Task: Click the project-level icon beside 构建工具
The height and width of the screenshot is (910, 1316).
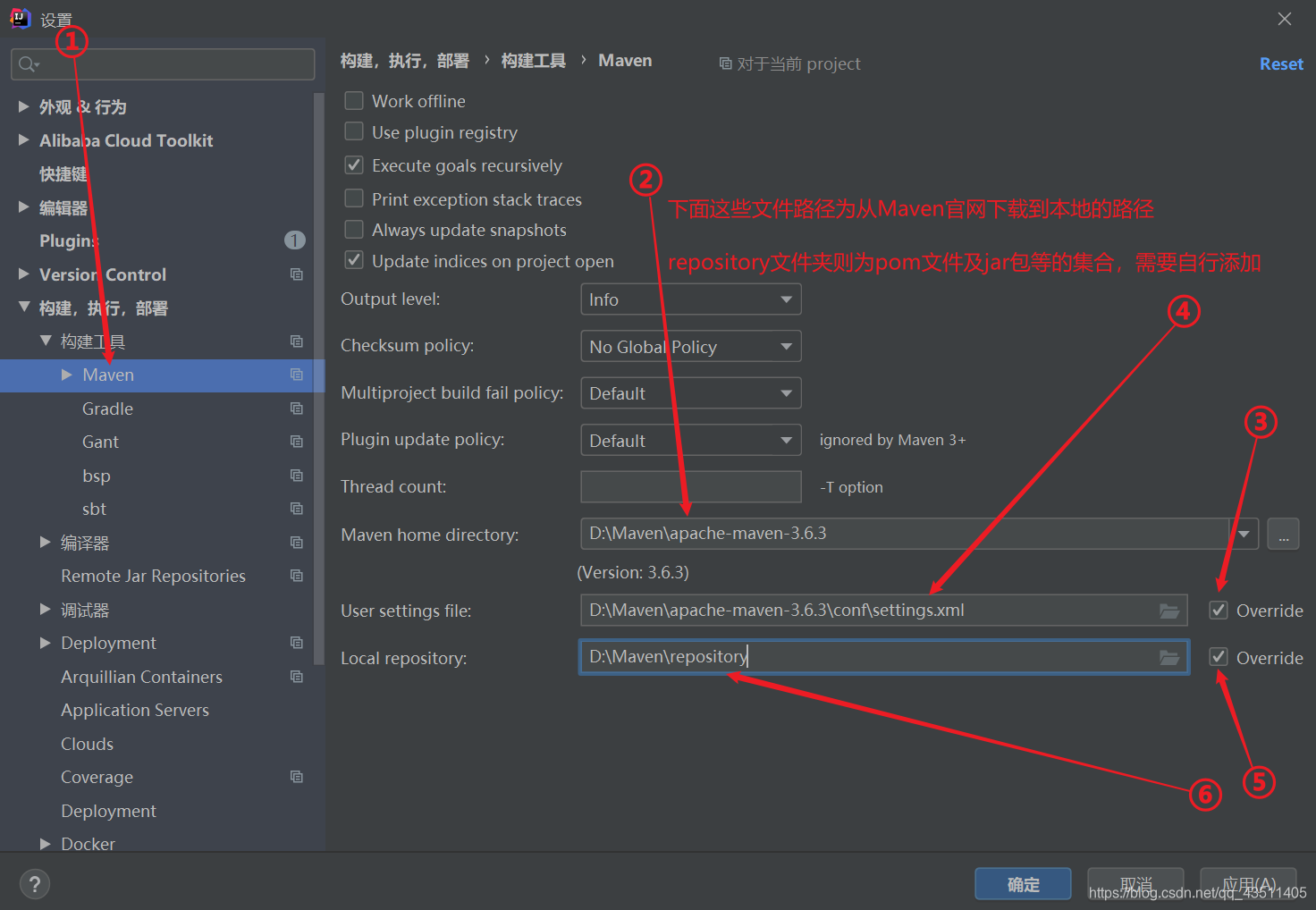Action: 297,341
